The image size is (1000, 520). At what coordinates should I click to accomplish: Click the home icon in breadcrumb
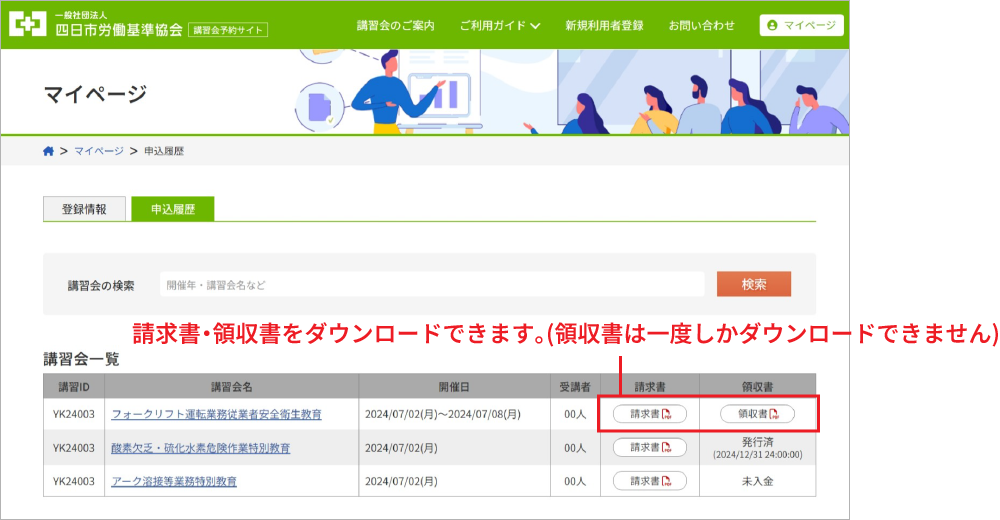[48, 151]
